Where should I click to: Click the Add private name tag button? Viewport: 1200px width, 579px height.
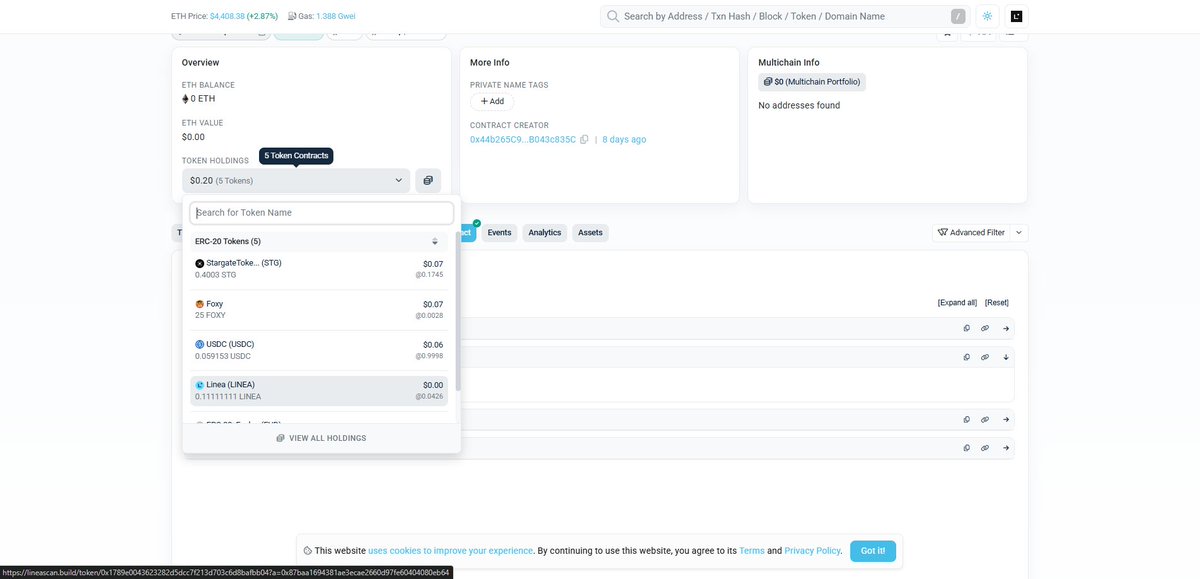click(492, 101)
